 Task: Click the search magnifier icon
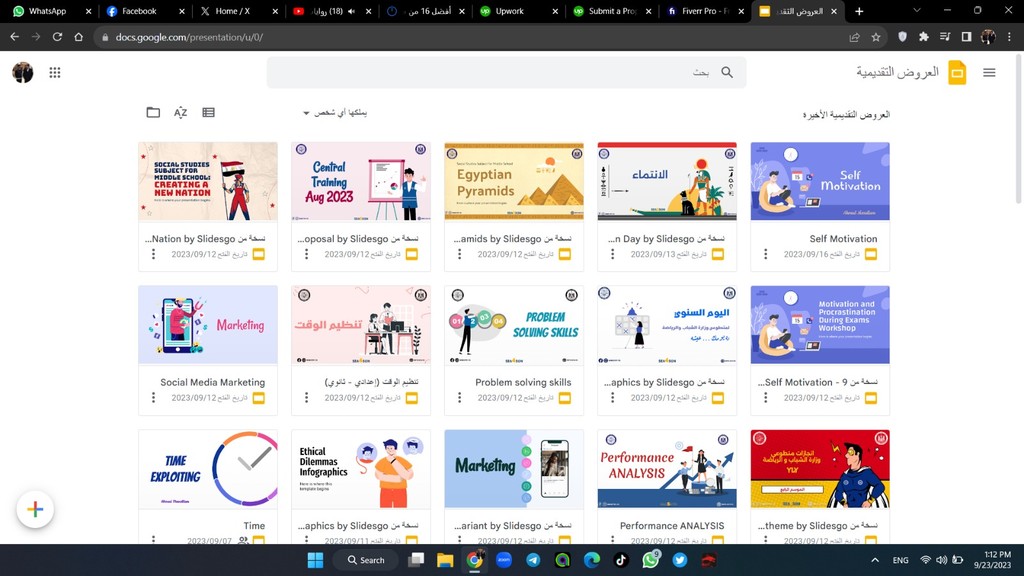[727, 72]
